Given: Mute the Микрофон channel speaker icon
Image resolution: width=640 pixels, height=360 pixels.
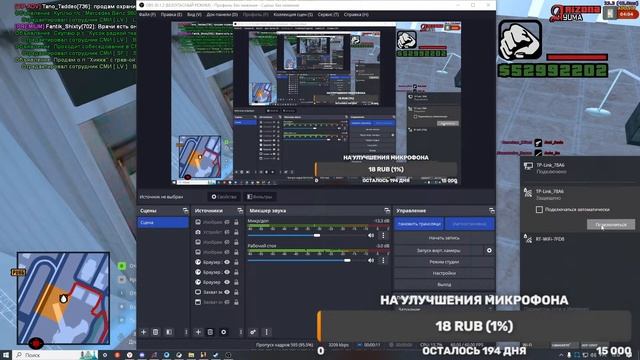Looking at the screenshot, I should [x=371, y=235].
